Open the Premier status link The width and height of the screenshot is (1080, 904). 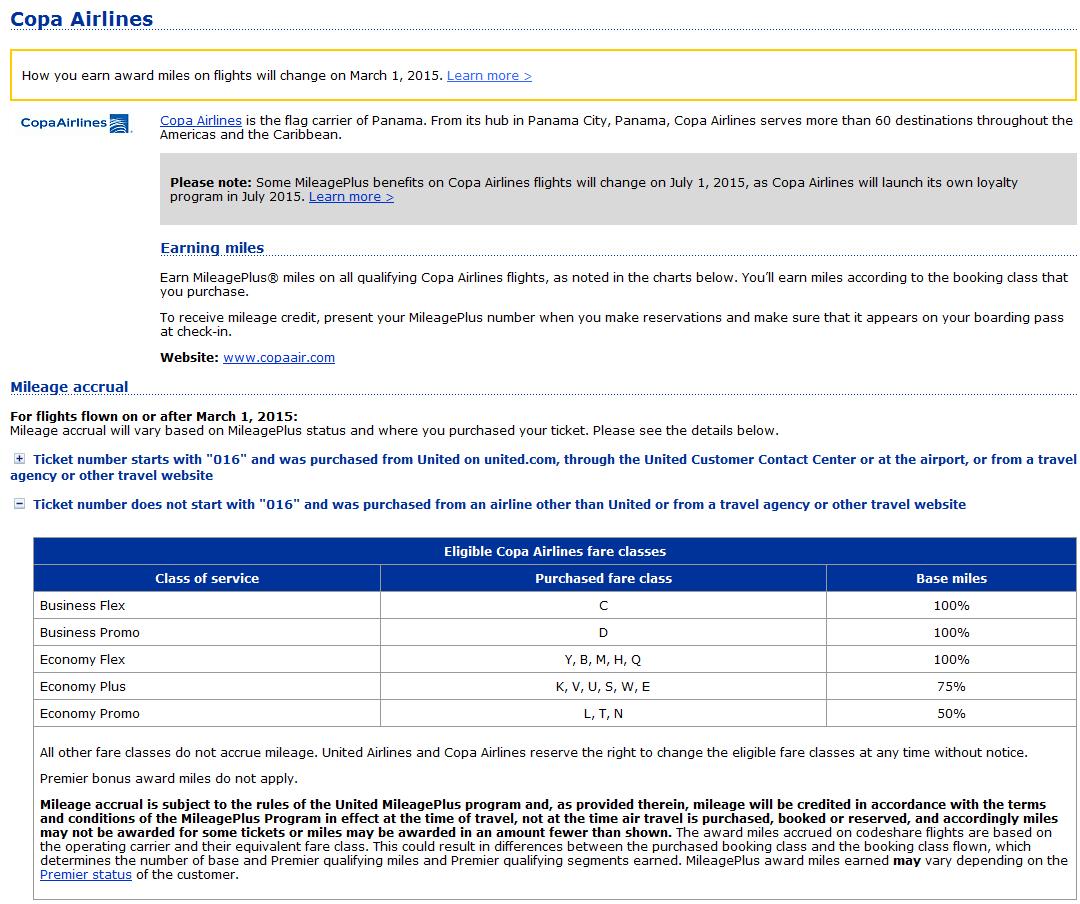coord(85,875)
